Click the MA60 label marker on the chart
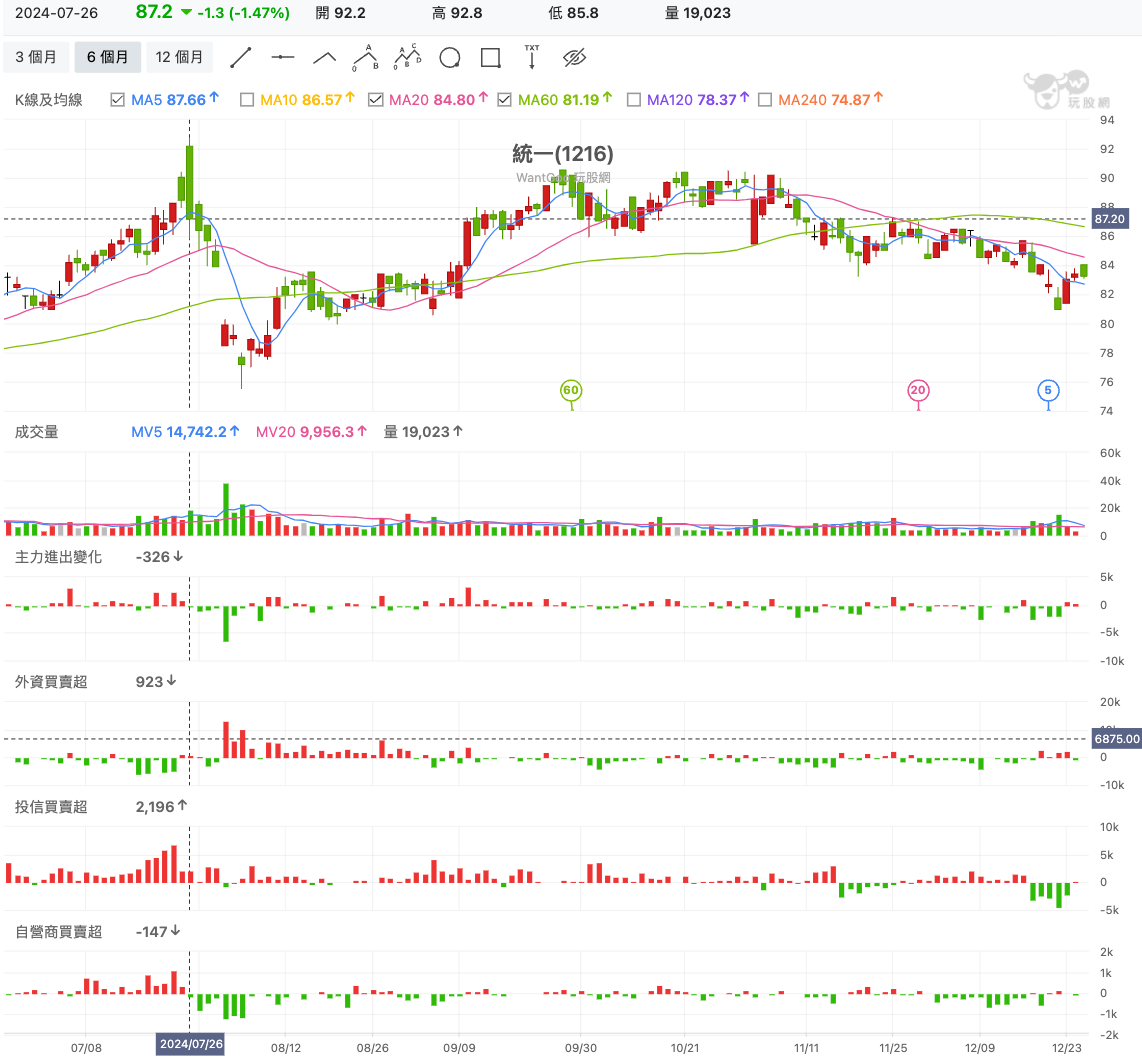The image size is (1142, 1061). tap(571, 392)
